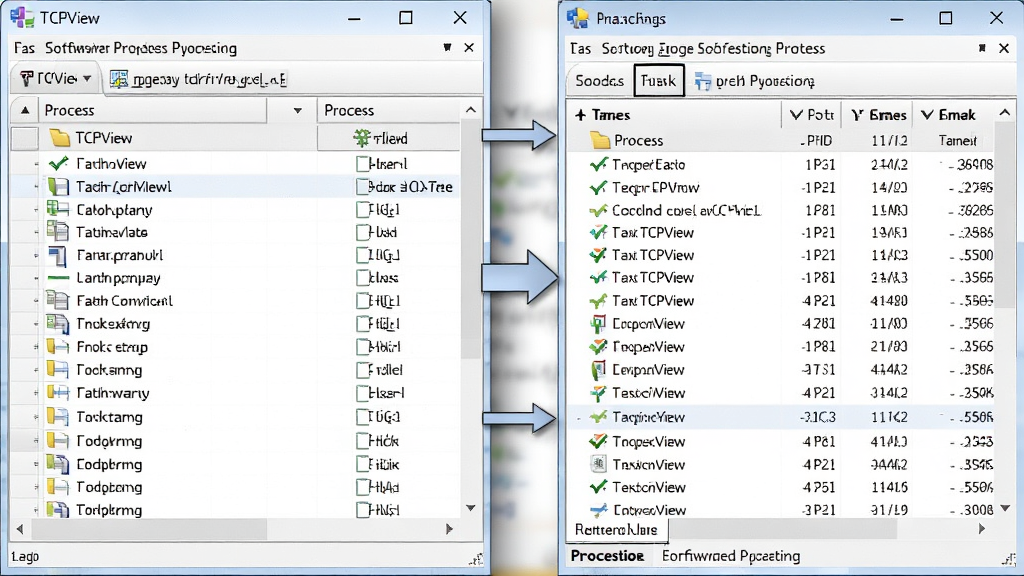This screenshot has width=1024, height=576.
Task: Click the icon beside EevpanView
Action: tap(598, 370)
